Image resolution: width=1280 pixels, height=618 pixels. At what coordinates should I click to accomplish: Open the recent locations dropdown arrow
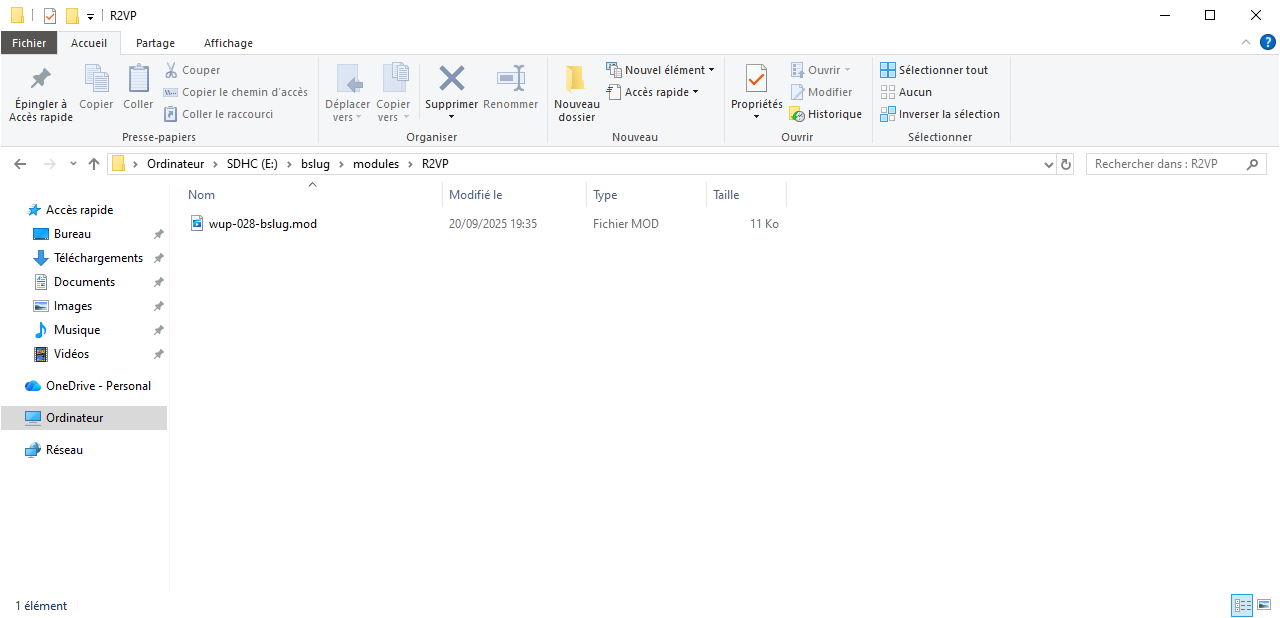[73, 164]
